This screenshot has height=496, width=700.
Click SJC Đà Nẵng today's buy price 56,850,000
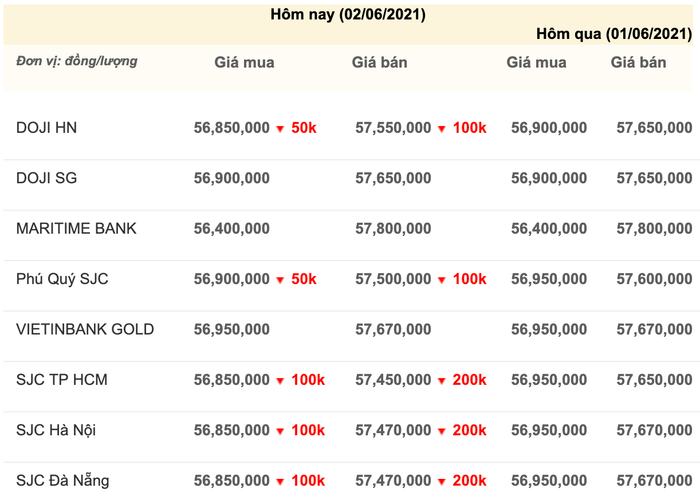[232, 481]
